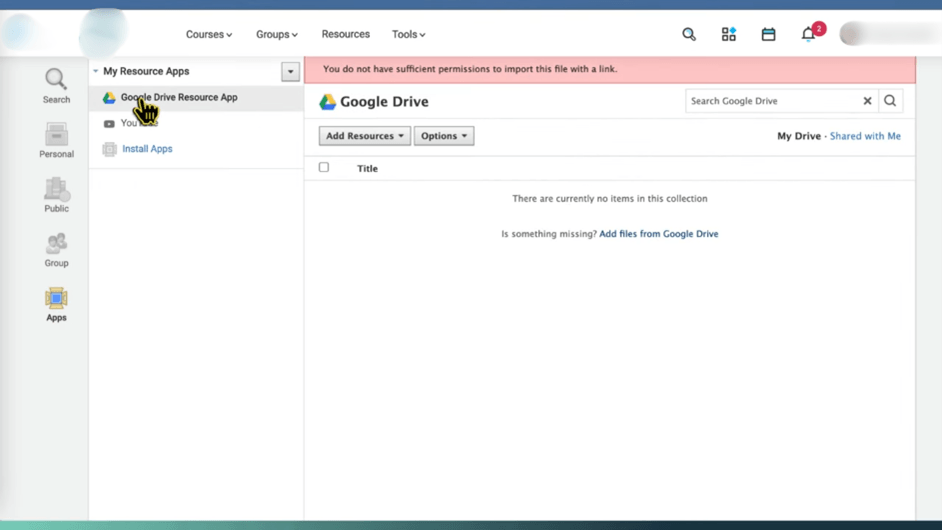
Task: Tick the select-all checkbox beside Title
Action: coord(324,167)
